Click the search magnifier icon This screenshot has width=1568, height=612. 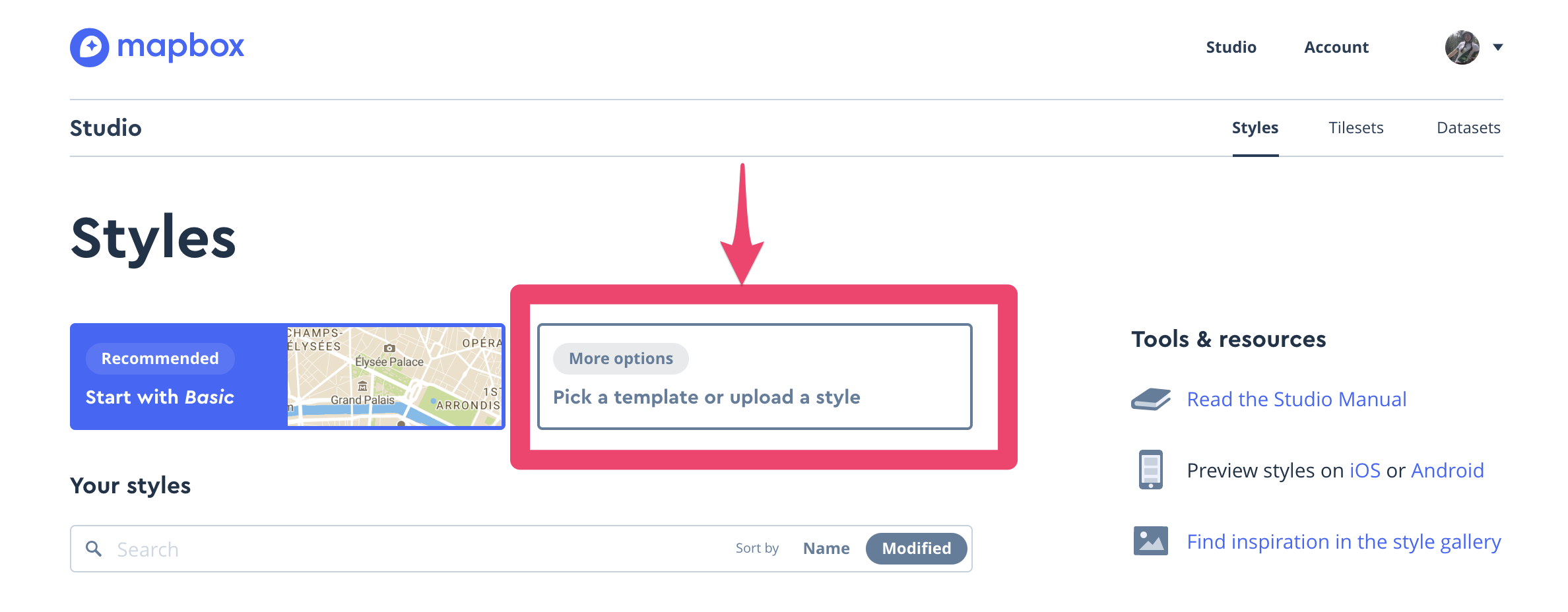point(94,549)
